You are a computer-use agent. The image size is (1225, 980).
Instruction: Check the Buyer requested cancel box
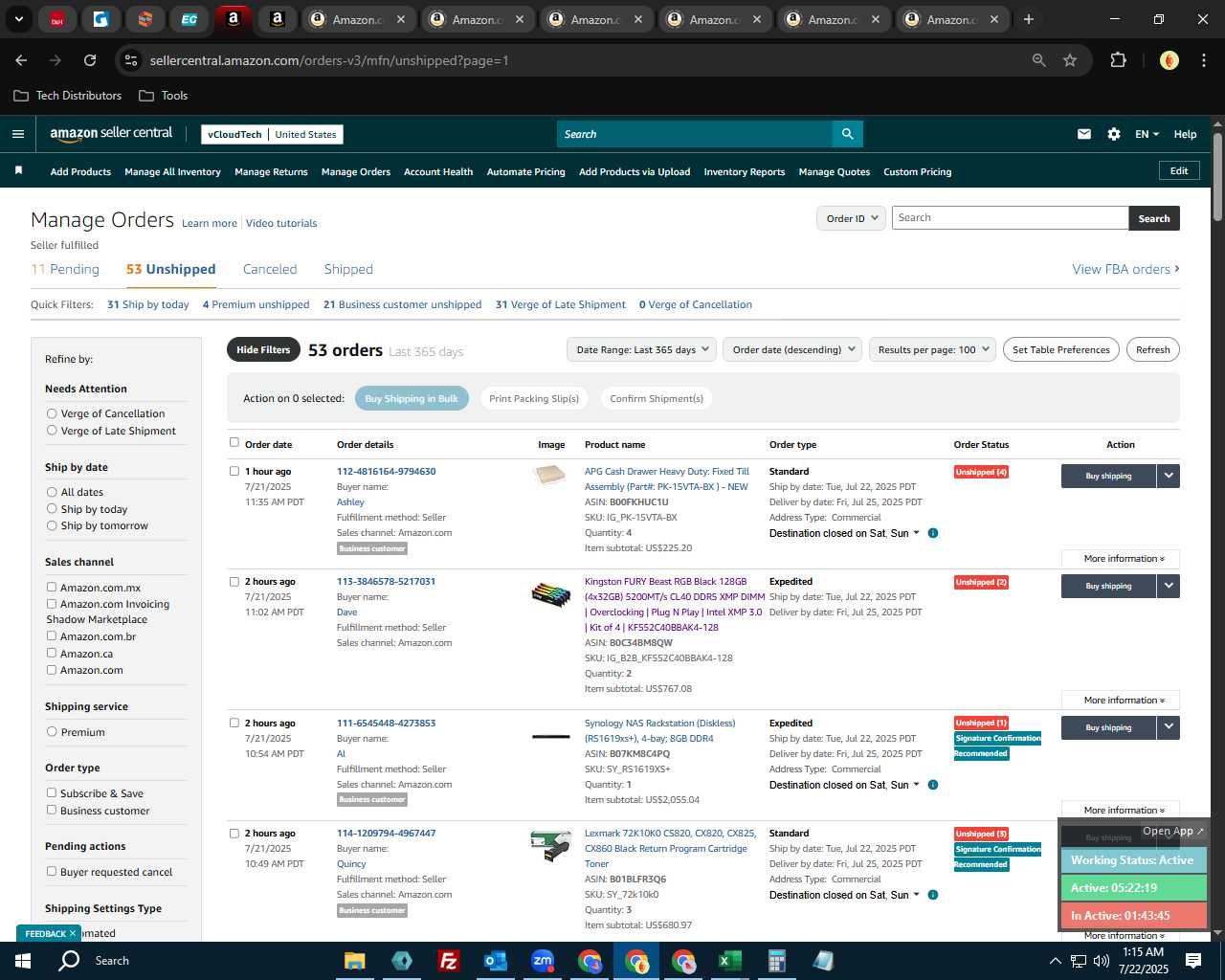pos(52,872)
